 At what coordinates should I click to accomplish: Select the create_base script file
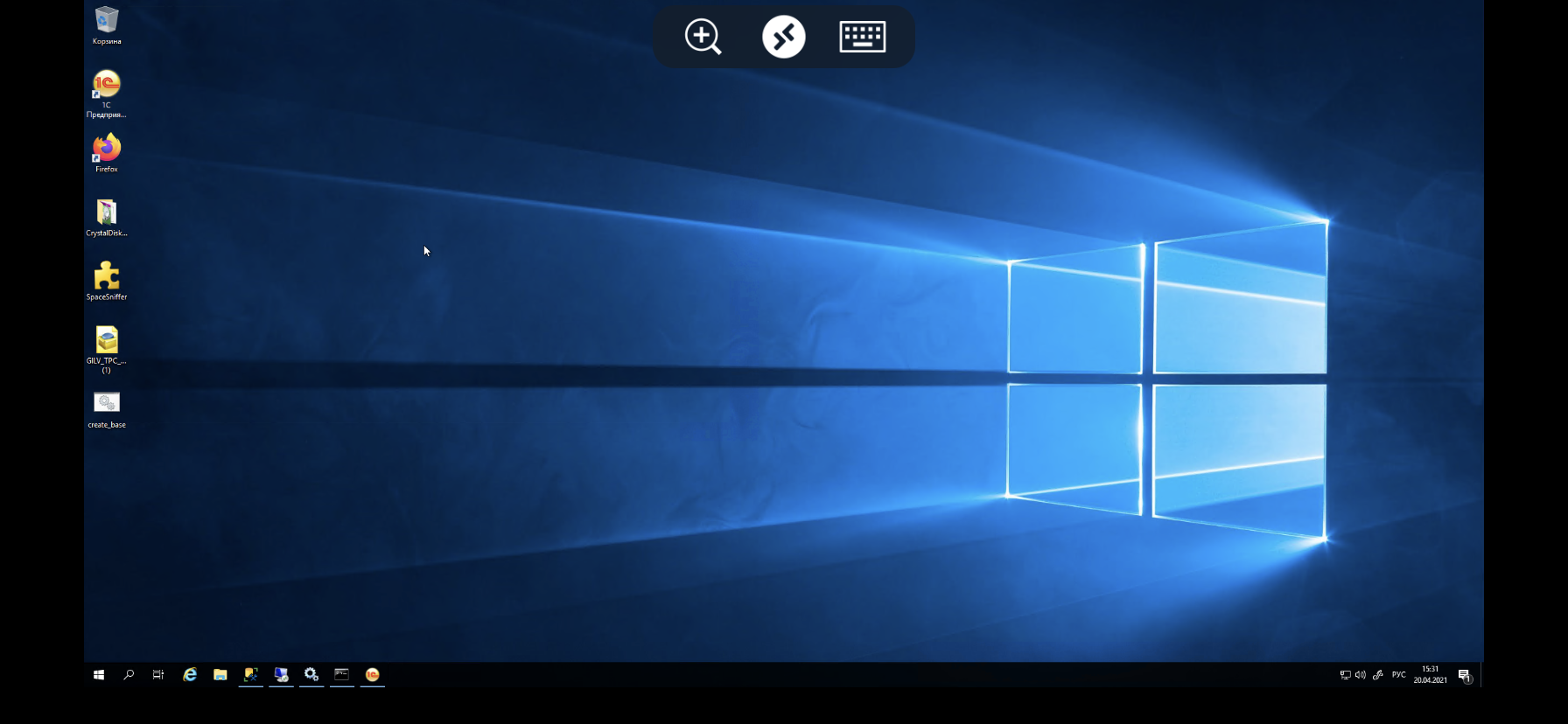tap(107, 408)
